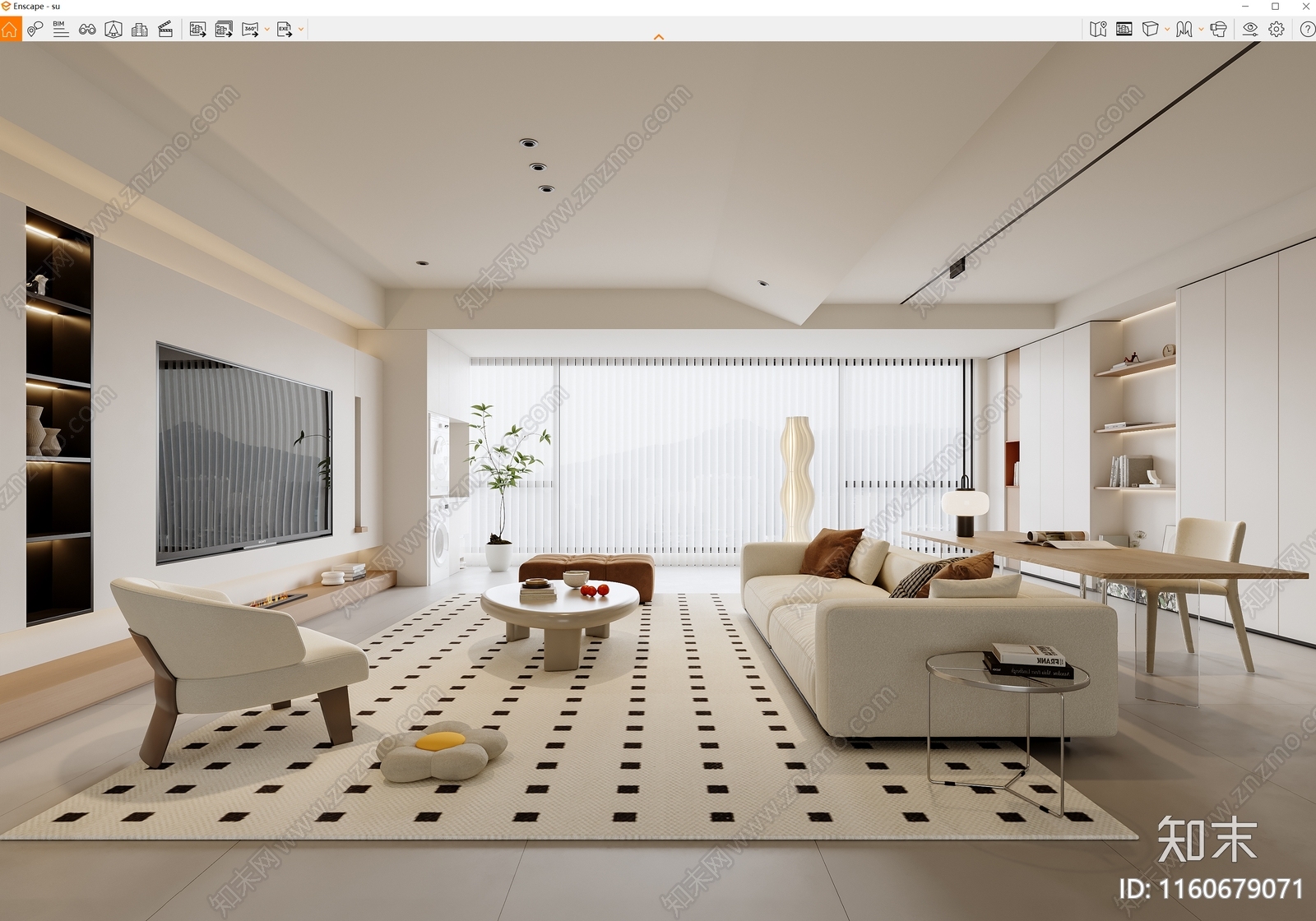The image size is (1316, 921).
Task: Switch rendering style via the cube icon
Action: click(x=1150, y=30)
